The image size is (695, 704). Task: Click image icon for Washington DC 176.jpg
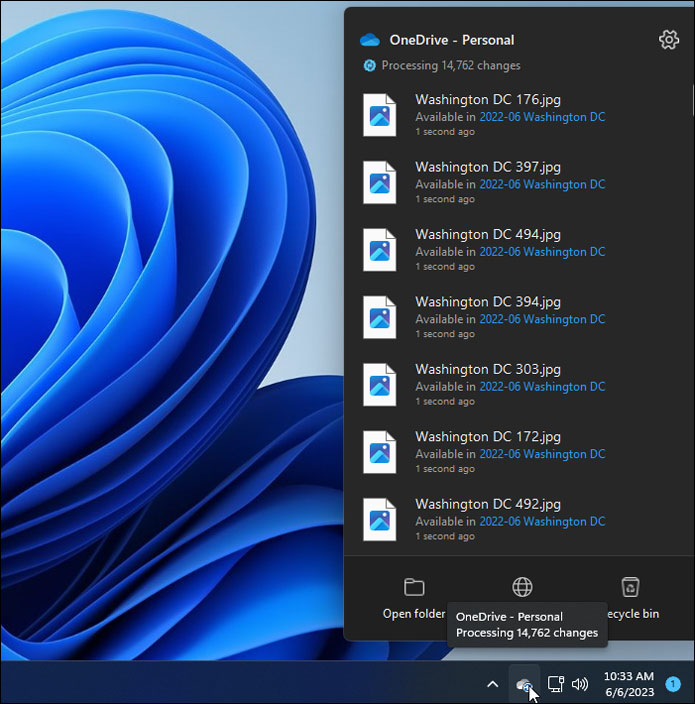[x=380, y=115]
